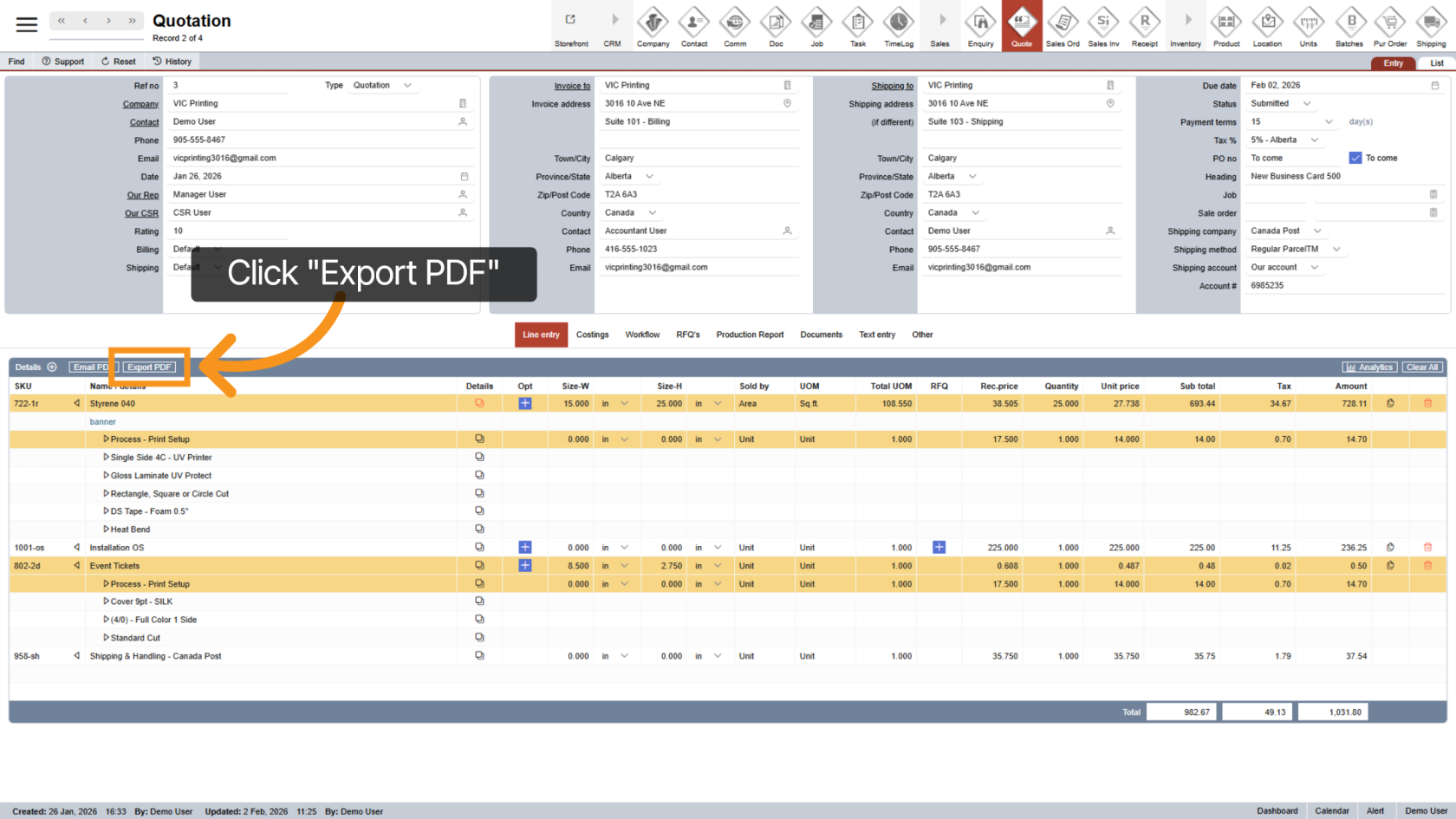Open the Production Report tab
The width and height of the screenshot is (1456, 819).
(x=750, y=335)
